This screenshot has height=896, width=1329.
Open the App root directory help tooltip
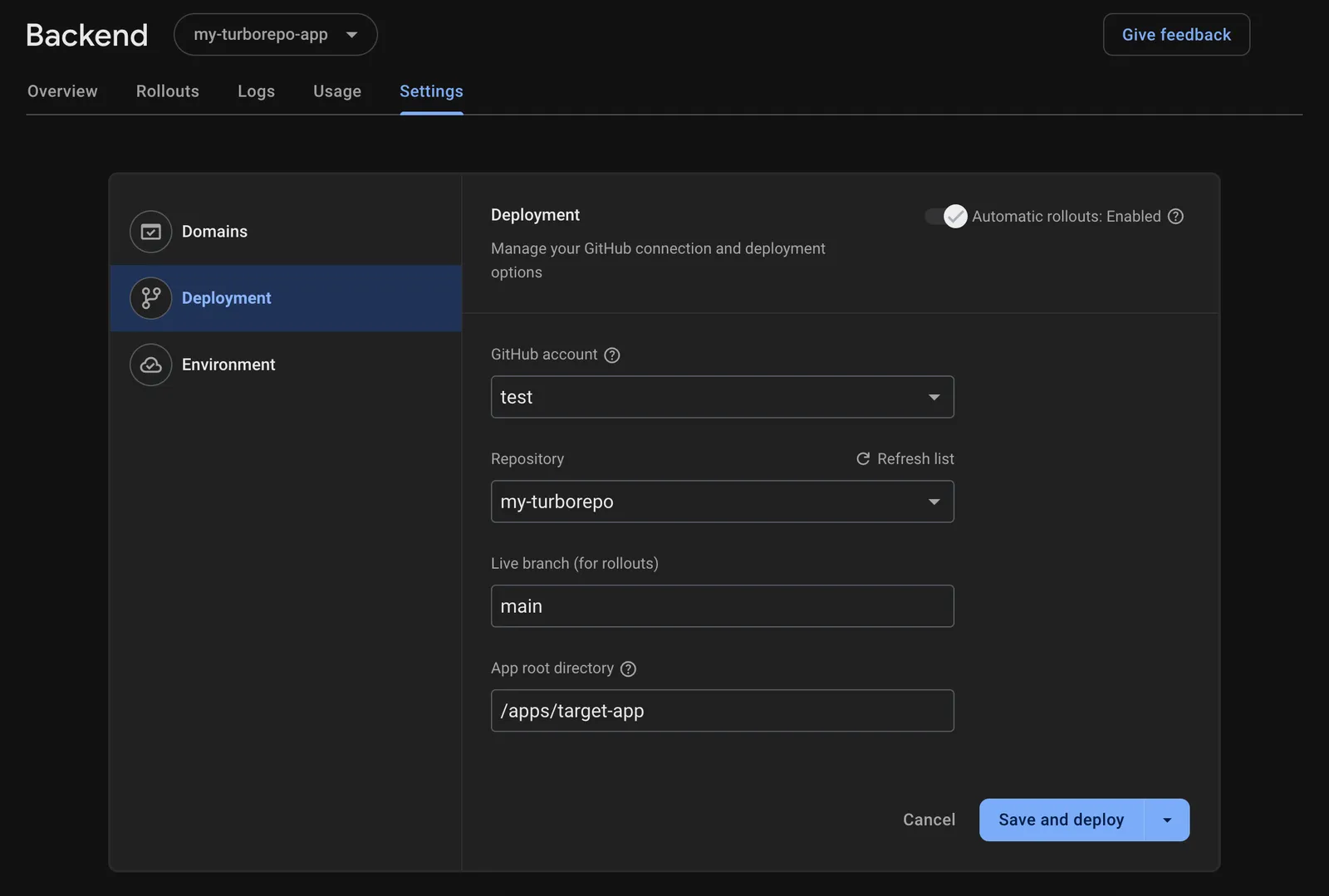pos(629,668)
